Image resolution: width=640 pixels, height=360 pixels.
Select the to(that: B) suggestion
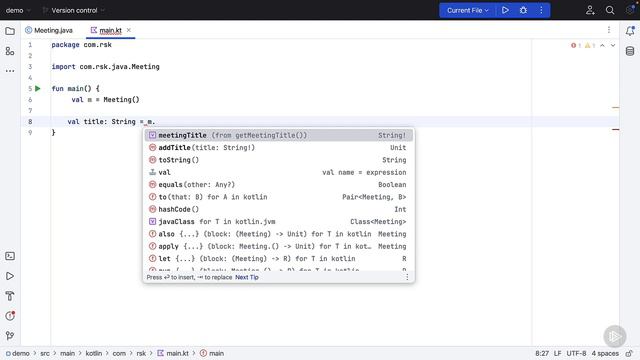click(x=278, y=197)
